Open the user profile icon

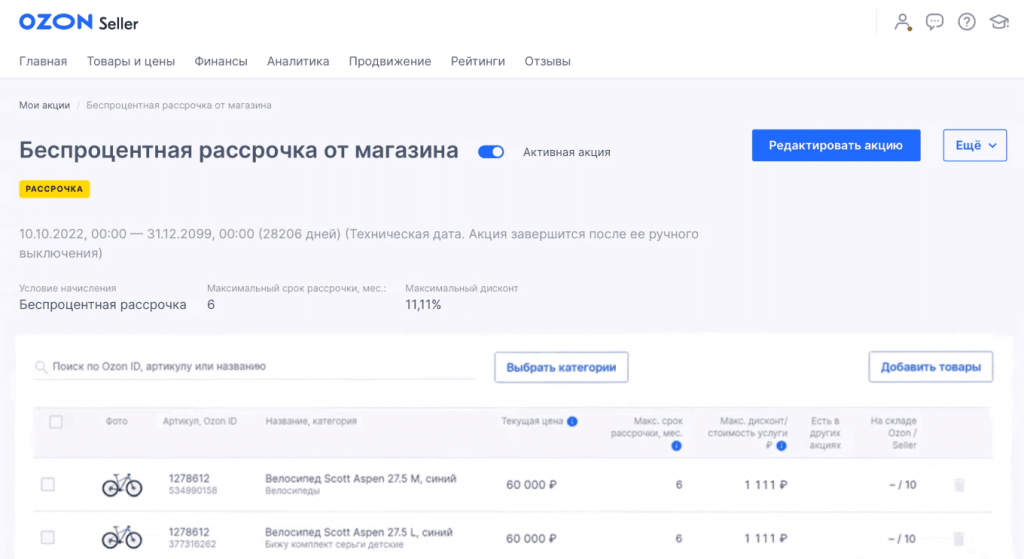pos(903,21)
